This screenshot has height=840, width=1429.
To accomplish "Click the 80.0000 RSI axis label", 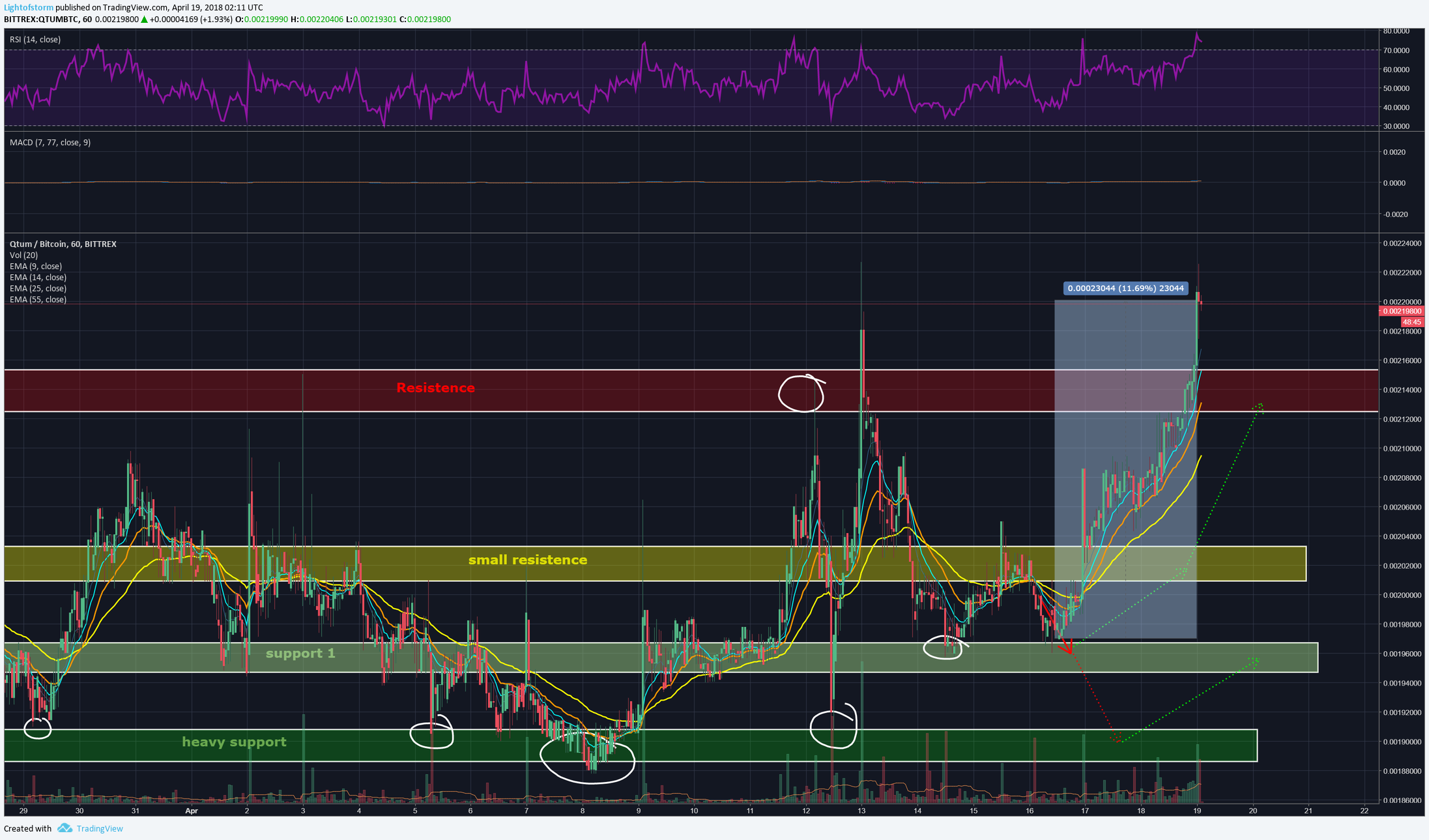I will [x=1396, y=31].
